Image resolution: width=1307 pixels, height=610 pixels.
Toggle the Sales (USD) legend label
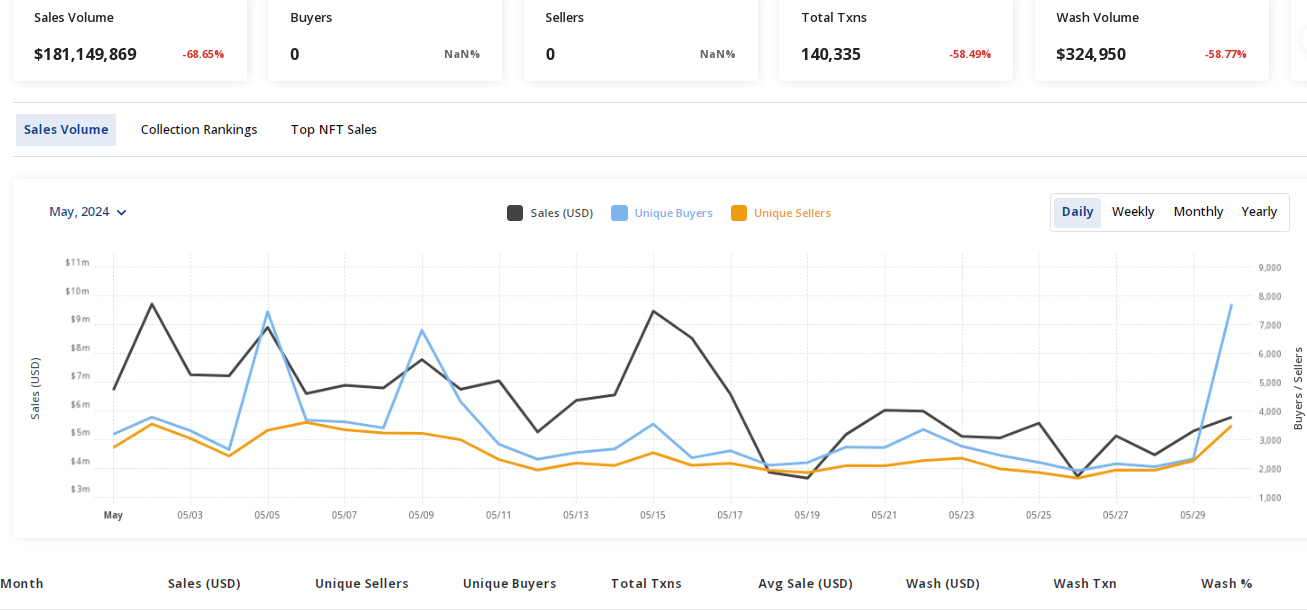(x=562, y=213)
